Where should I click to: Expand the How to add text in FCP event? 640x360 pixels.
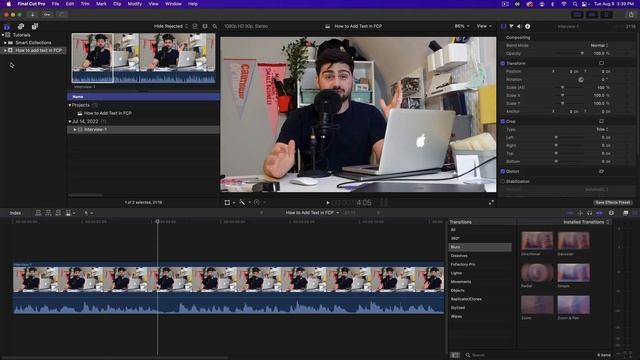[x=5, y=50]
